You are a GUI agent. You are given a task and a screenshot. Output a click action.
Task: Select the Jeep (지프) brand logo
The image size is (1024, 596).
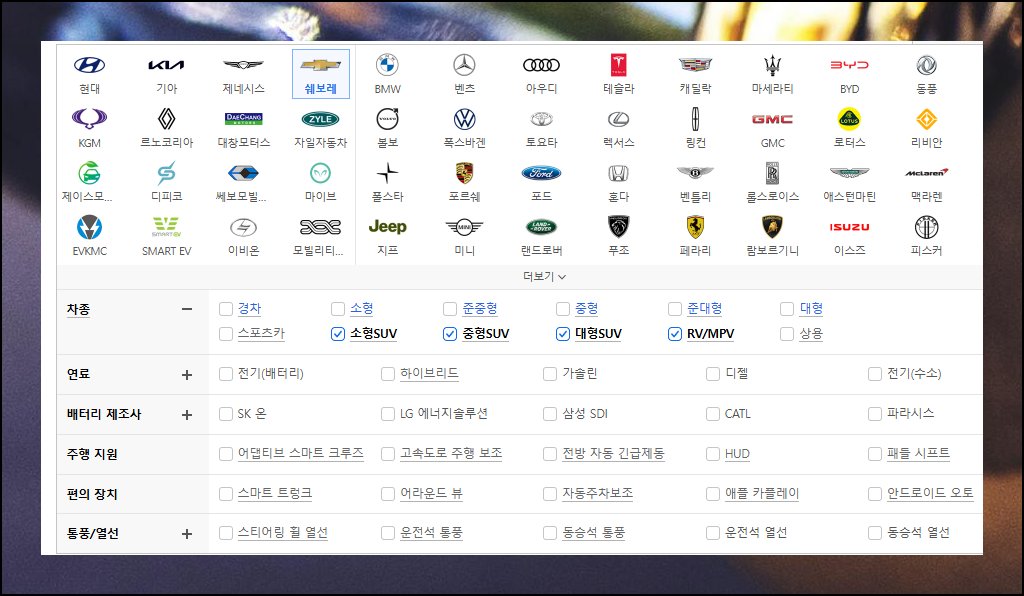point(388,227)
